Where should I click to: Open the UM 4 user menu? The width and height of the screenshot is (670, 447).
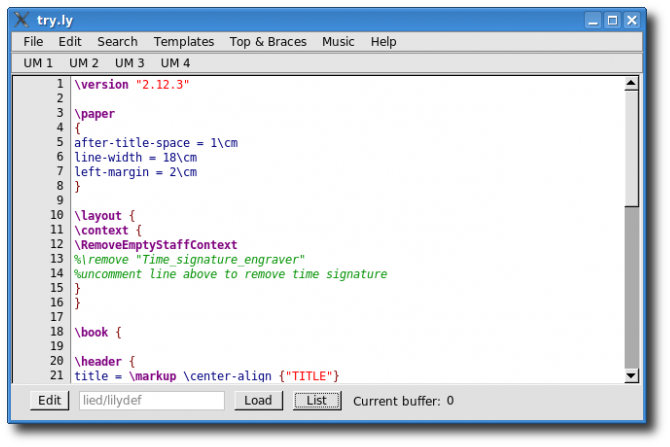coord(175,63)
